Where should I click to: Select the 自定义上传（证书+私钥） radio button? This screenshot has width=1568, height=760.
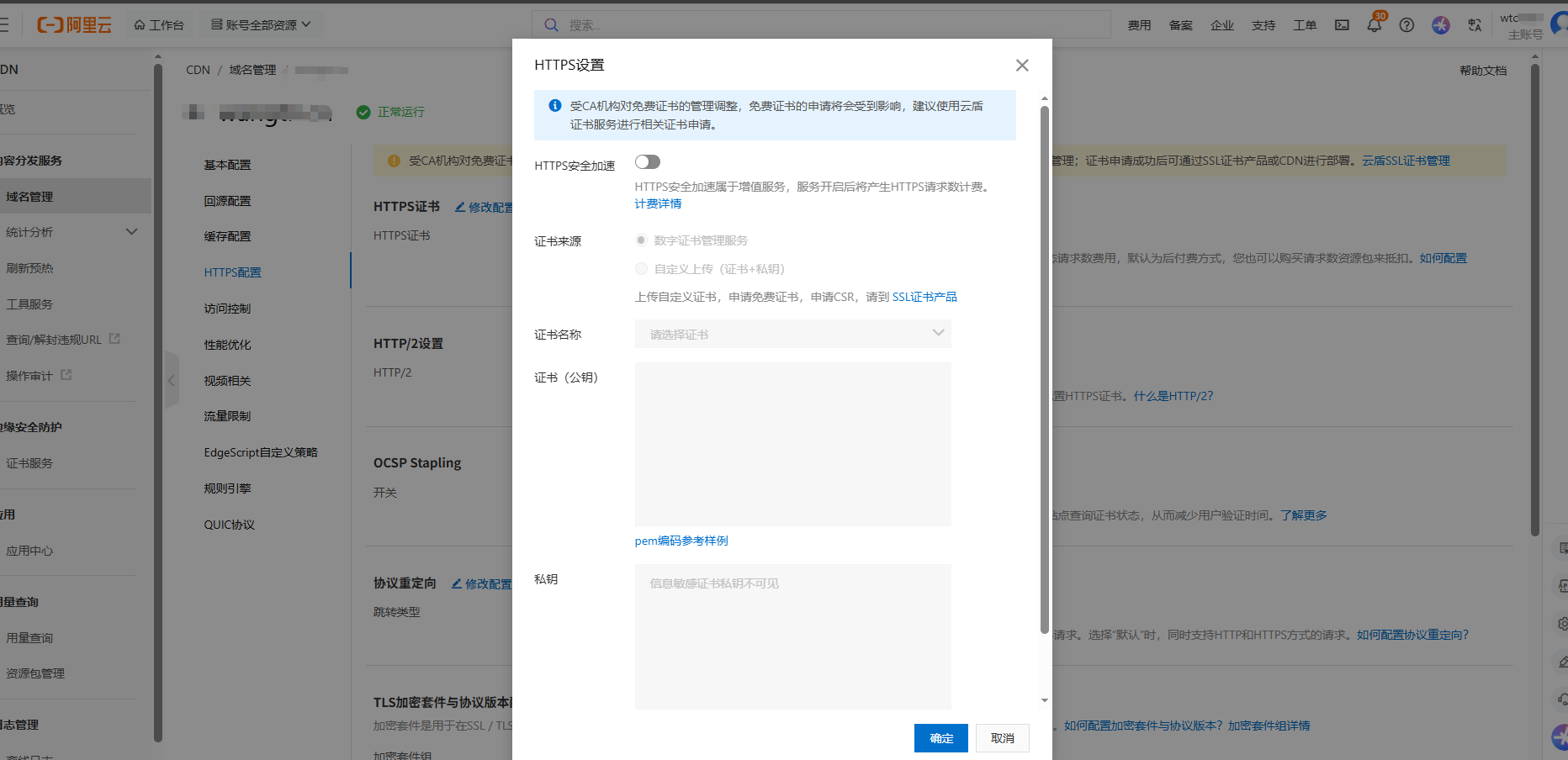(640, 268)
